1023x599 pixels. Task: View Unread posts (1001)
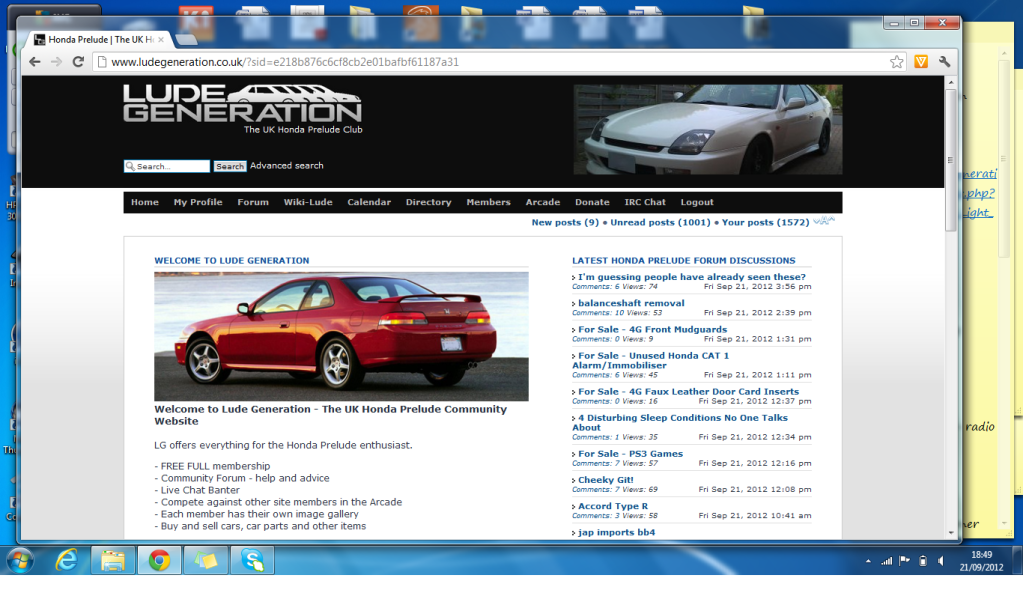click(660, 223)
